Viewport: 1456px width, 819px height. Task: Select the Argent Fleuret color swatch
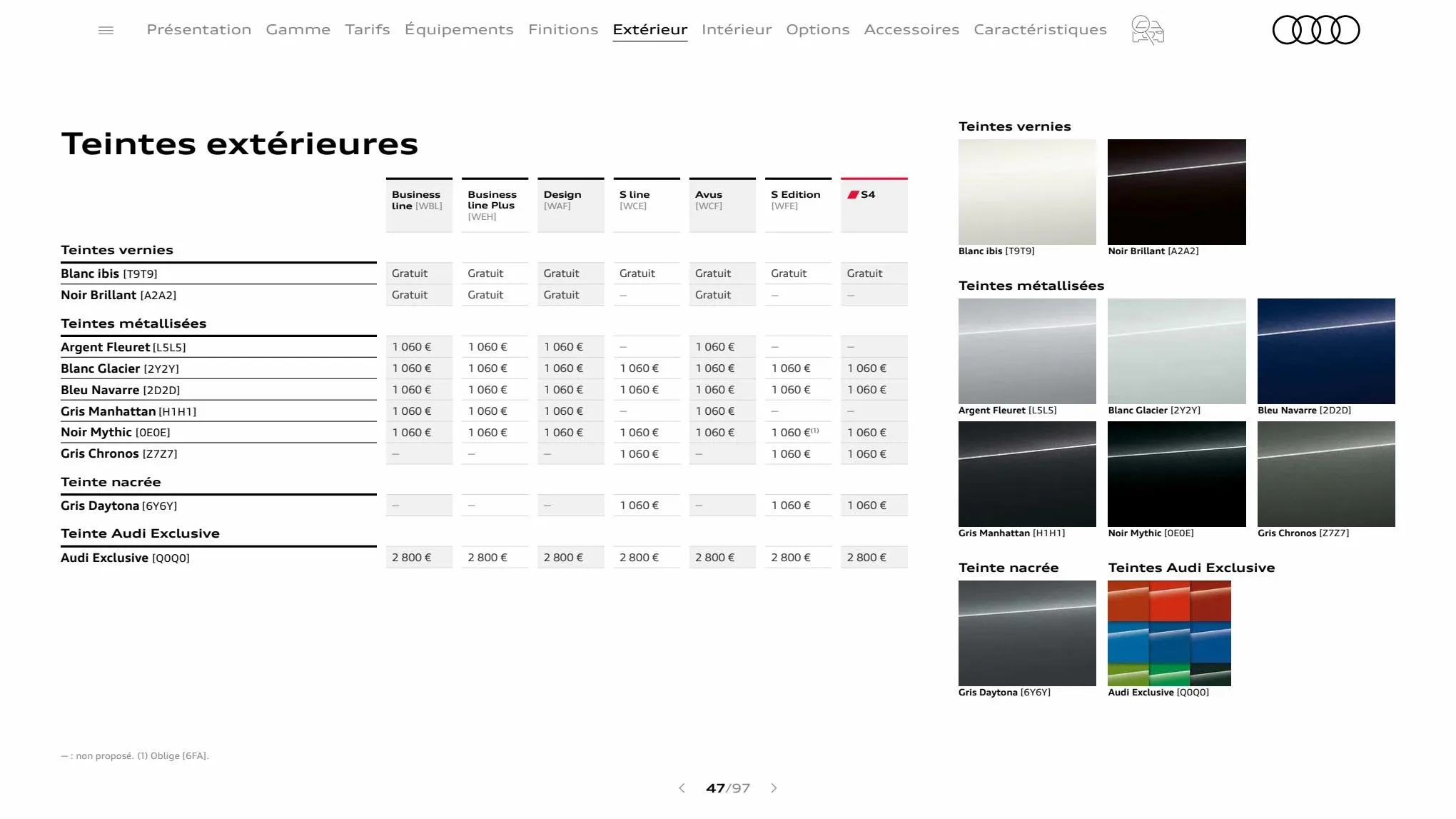click(x=1027, y=351)
